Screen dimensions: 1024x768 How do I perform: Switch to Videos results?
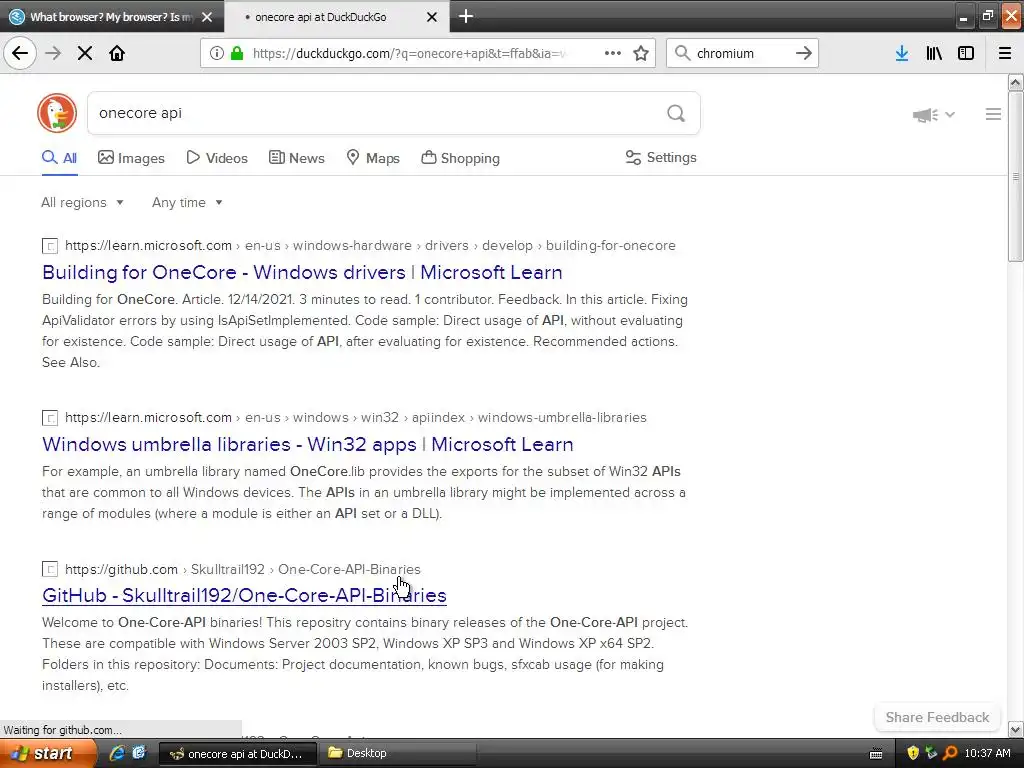[217, 158]
